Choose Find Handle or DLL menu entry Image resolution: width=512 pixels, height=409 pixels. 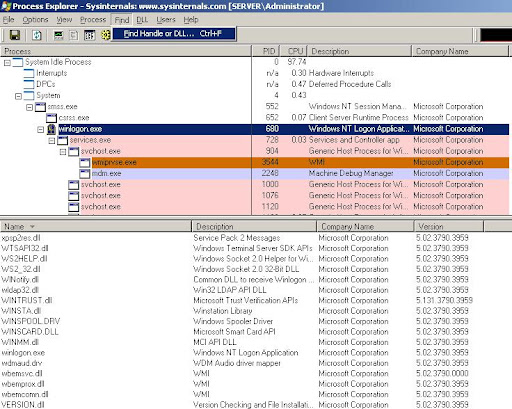coord(174,34)
